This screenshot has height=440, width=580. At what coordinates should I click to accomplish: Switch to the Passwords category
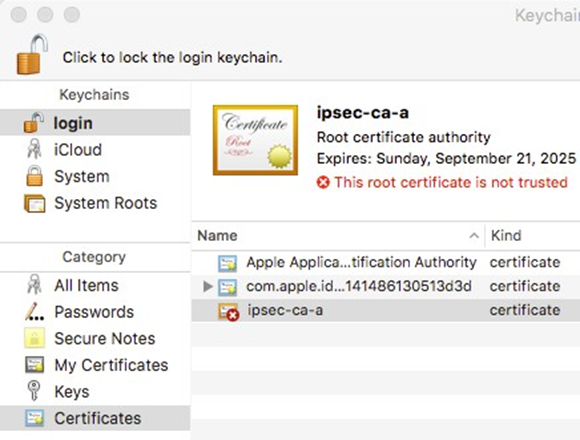pyautogui.click(x=95, y=312)
